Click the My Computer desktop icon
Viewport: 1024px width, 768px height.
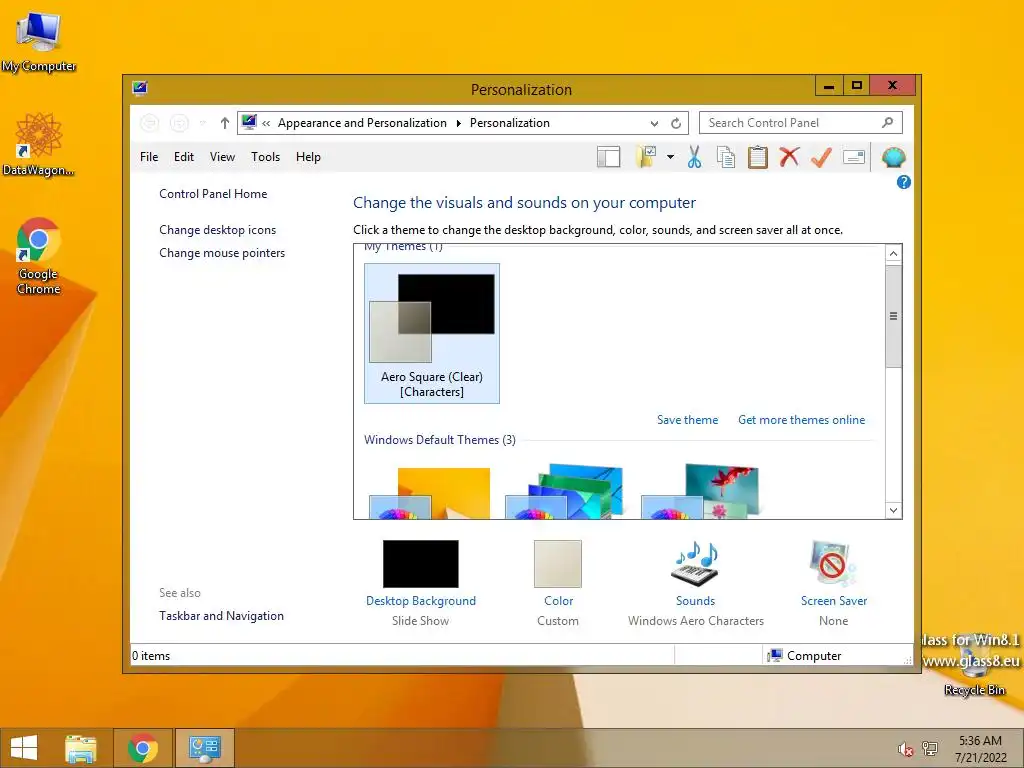pyautogui.click(x=39, y=42)
